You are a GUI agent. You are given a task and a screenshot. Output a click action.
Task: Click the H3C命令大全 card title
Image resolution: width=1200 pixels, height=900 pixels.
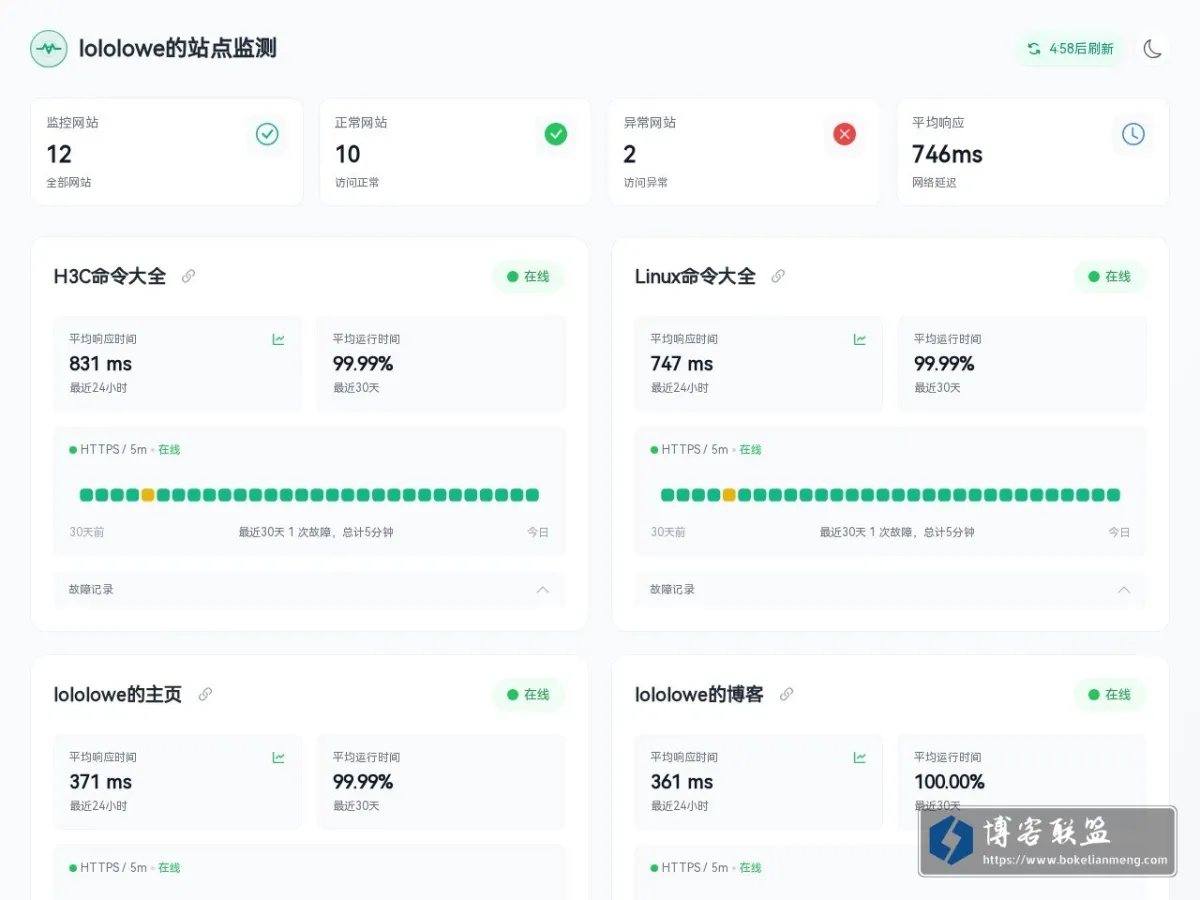(x=110, y=277)
